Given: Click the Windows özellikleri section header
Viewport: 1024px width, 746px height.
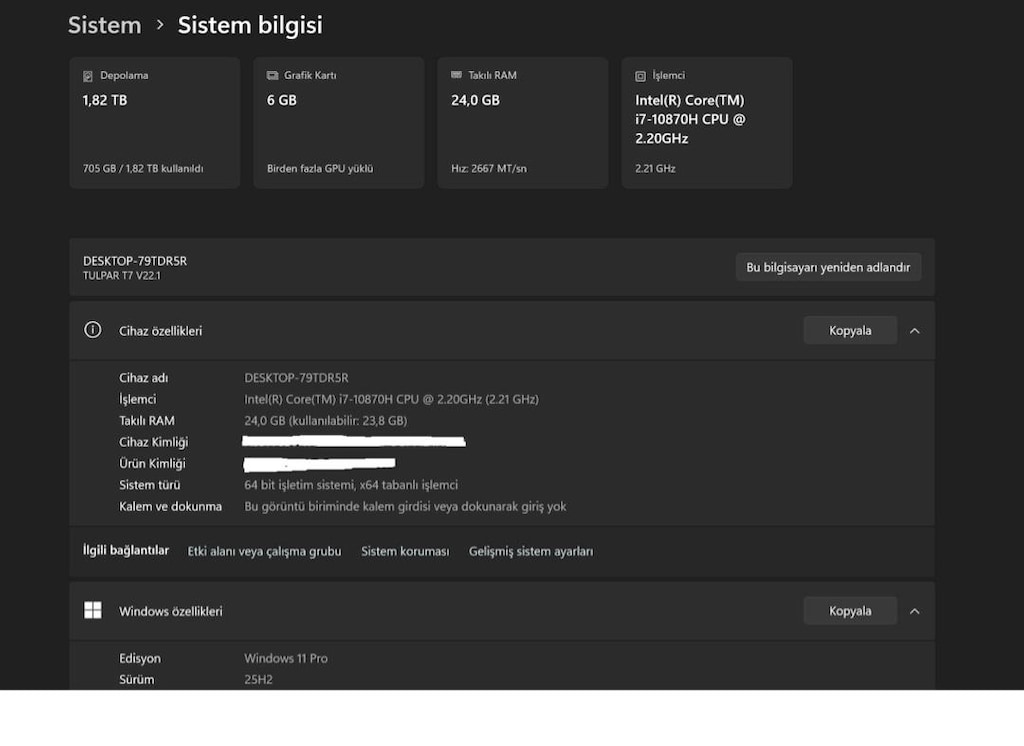Looking at the screenshot, I should (502, 611).
